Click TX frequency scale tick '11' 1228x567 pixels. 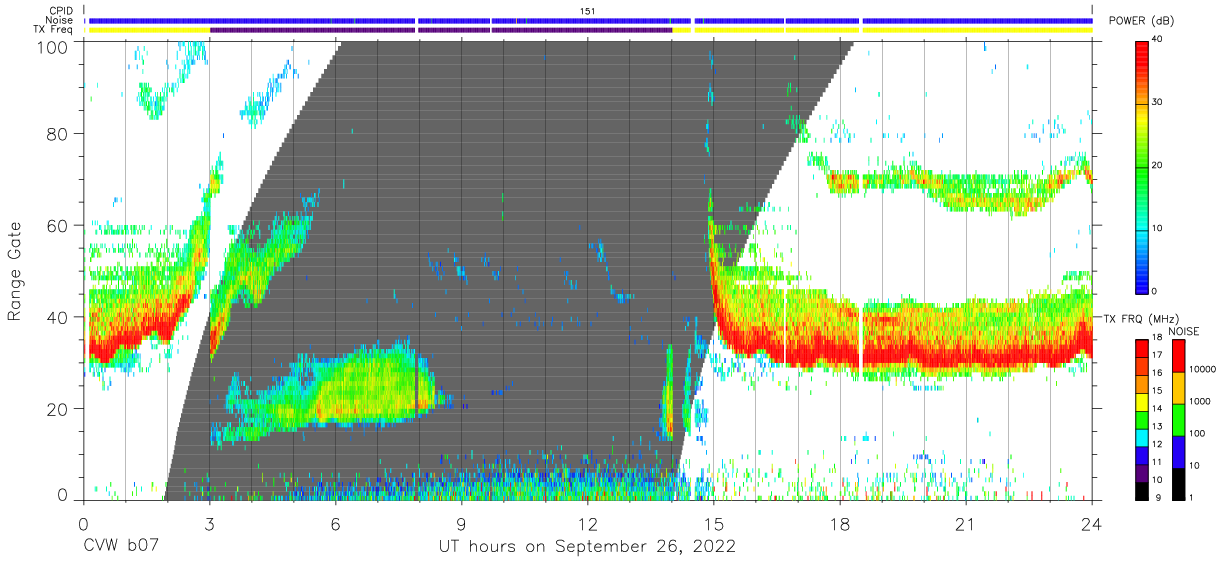pyautogui.click(x=1159, y=462)
